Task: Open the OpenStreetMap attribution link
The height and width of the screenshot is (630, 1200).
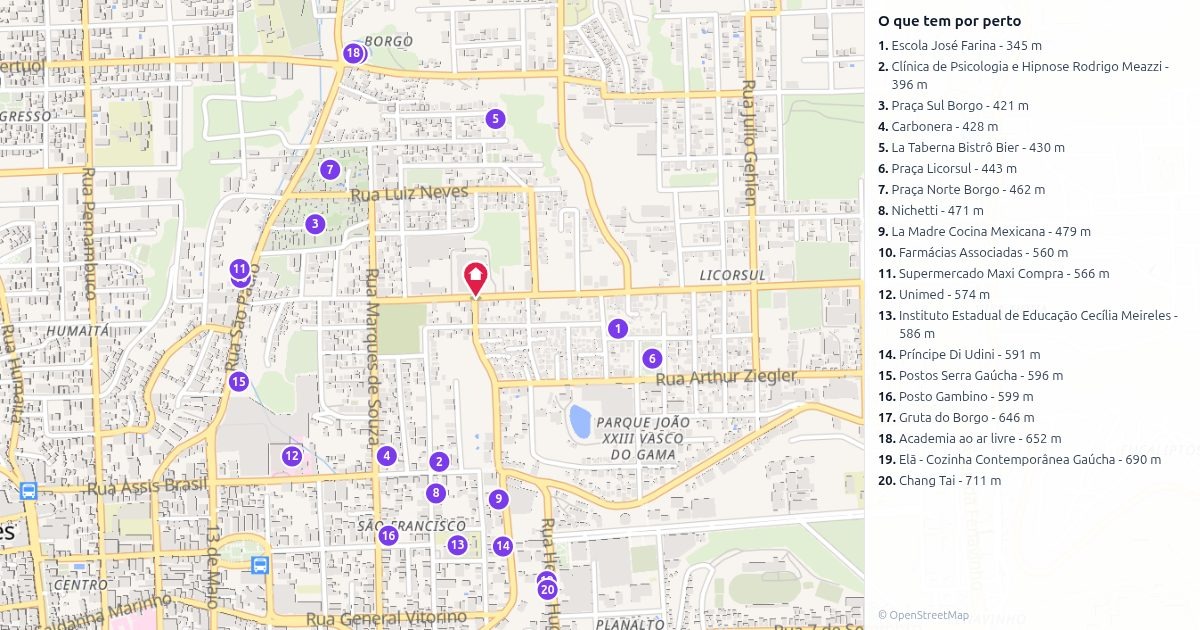Action: click(923, 615)
